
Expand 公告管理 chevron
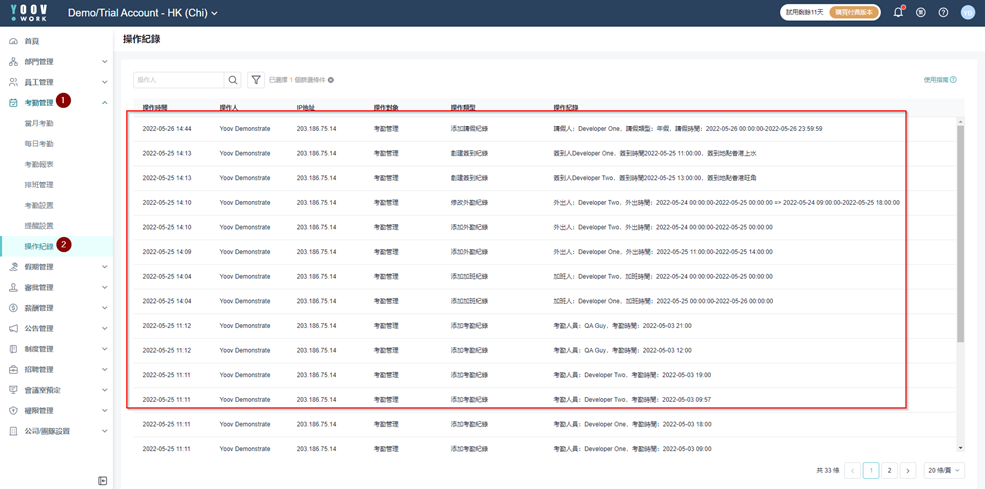pos(105,328)
